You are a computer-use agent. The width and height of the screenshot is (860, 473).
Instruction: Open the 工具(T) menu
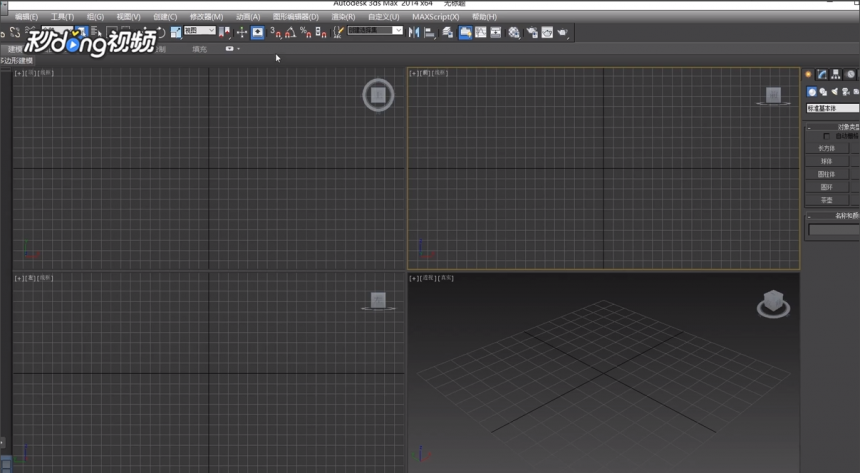pyautogui.click(x=63, y=17)
